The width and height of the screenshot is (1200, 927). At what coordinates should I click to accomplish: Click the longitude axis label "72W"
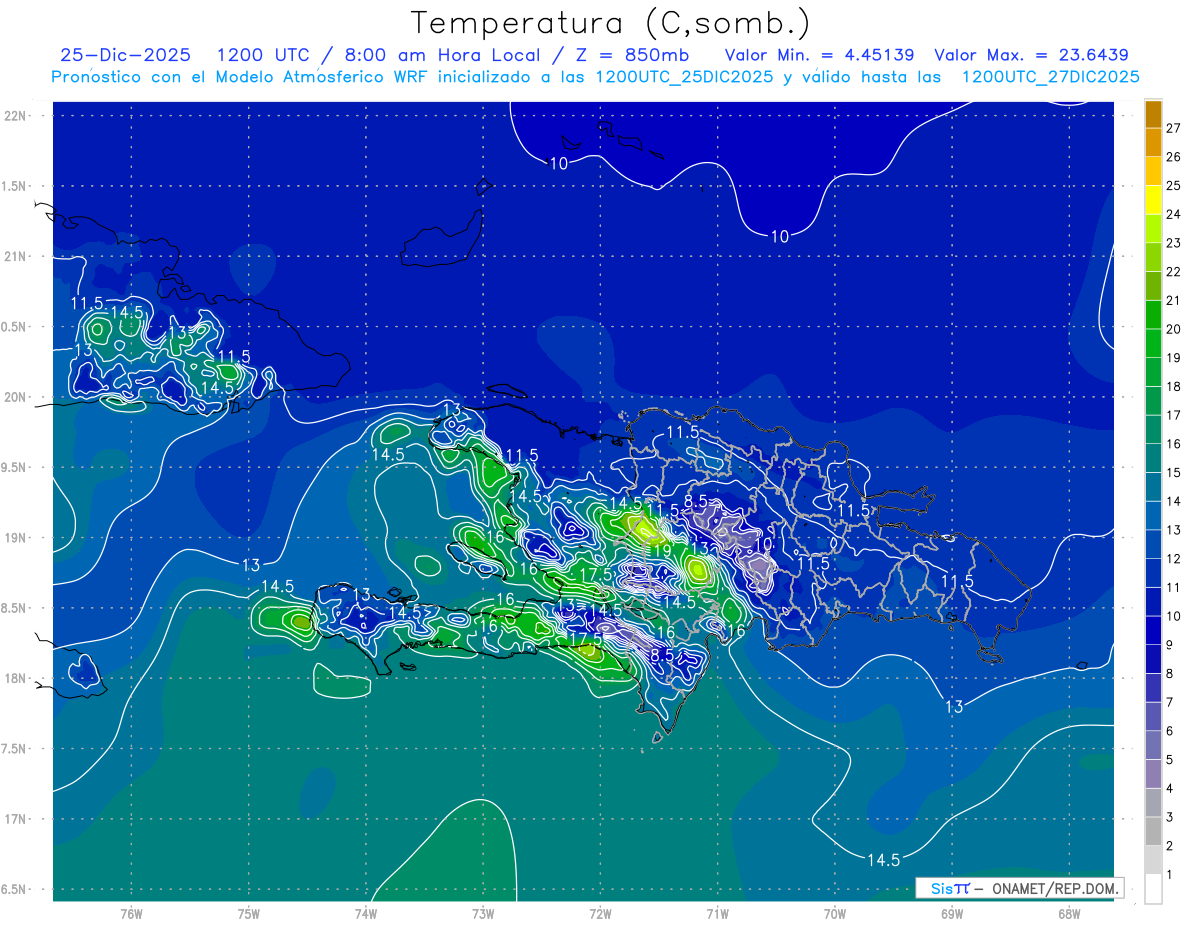tap(600, 914)
